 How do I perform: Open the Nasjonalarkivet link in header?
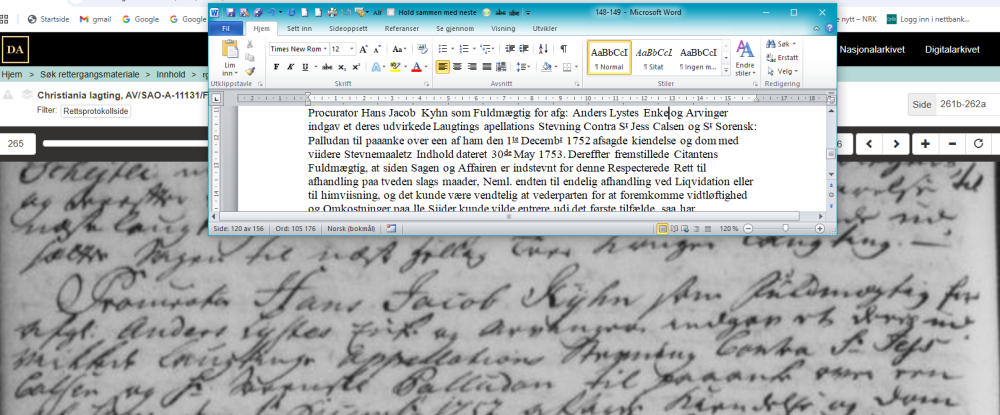(874, 48)
